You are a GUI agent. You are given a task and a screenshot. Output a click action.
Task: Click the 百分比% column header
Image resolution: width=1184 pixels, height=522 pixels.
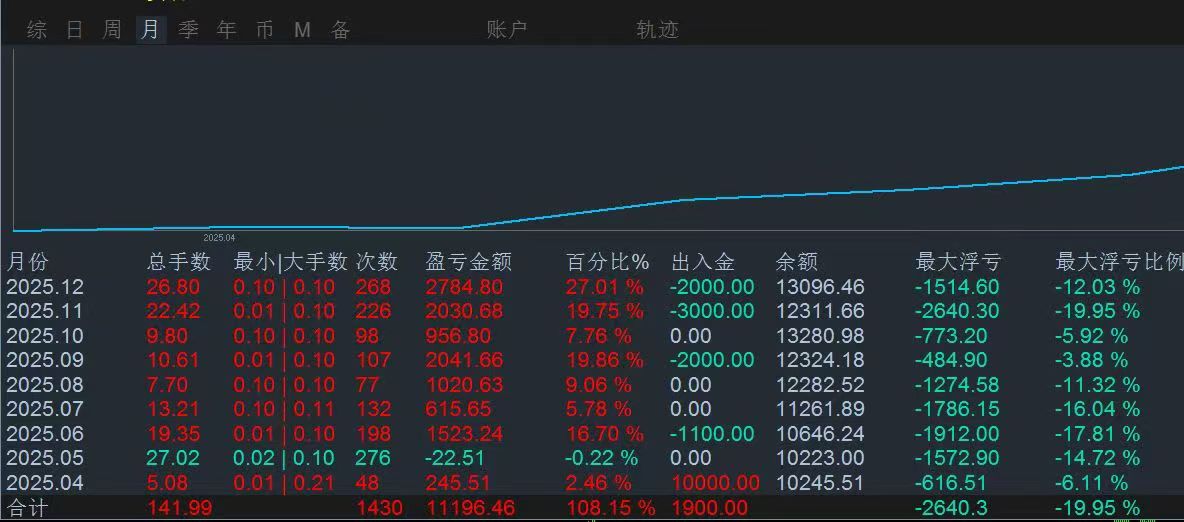[608, 262]
